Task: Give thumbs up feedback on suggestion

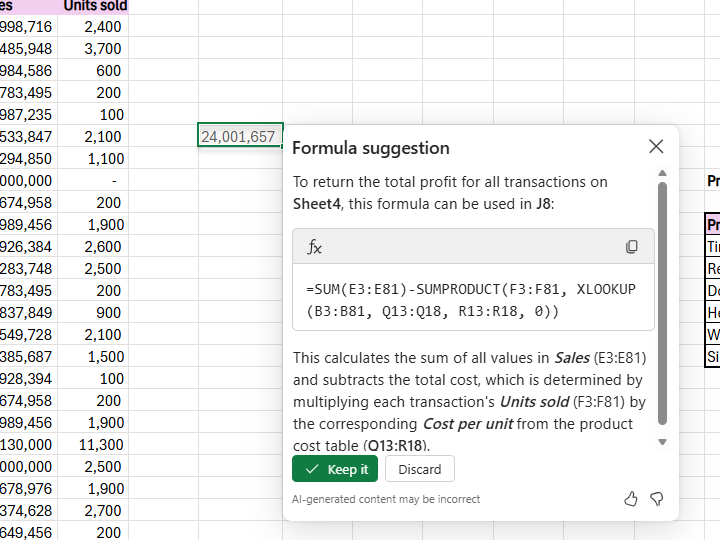Action: [631, 499]
